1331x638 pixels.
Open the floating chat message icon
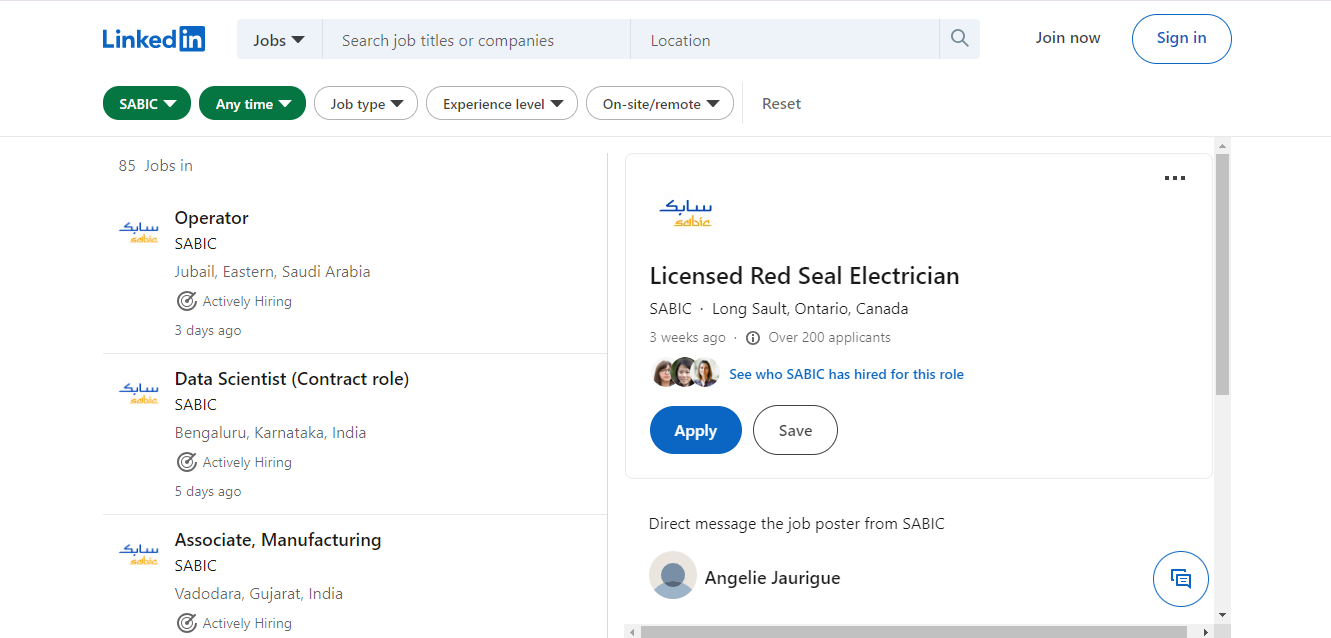click(1180, 578)
